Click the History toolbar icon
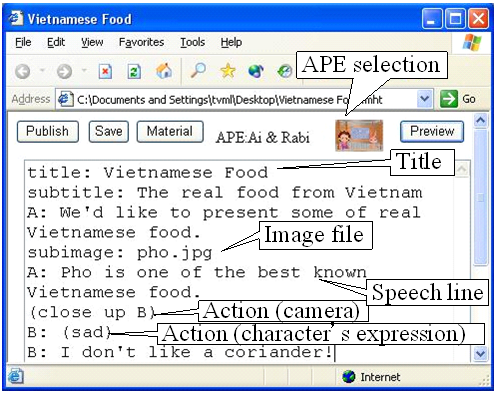The image size is (498, 394). tap(285, 71)
